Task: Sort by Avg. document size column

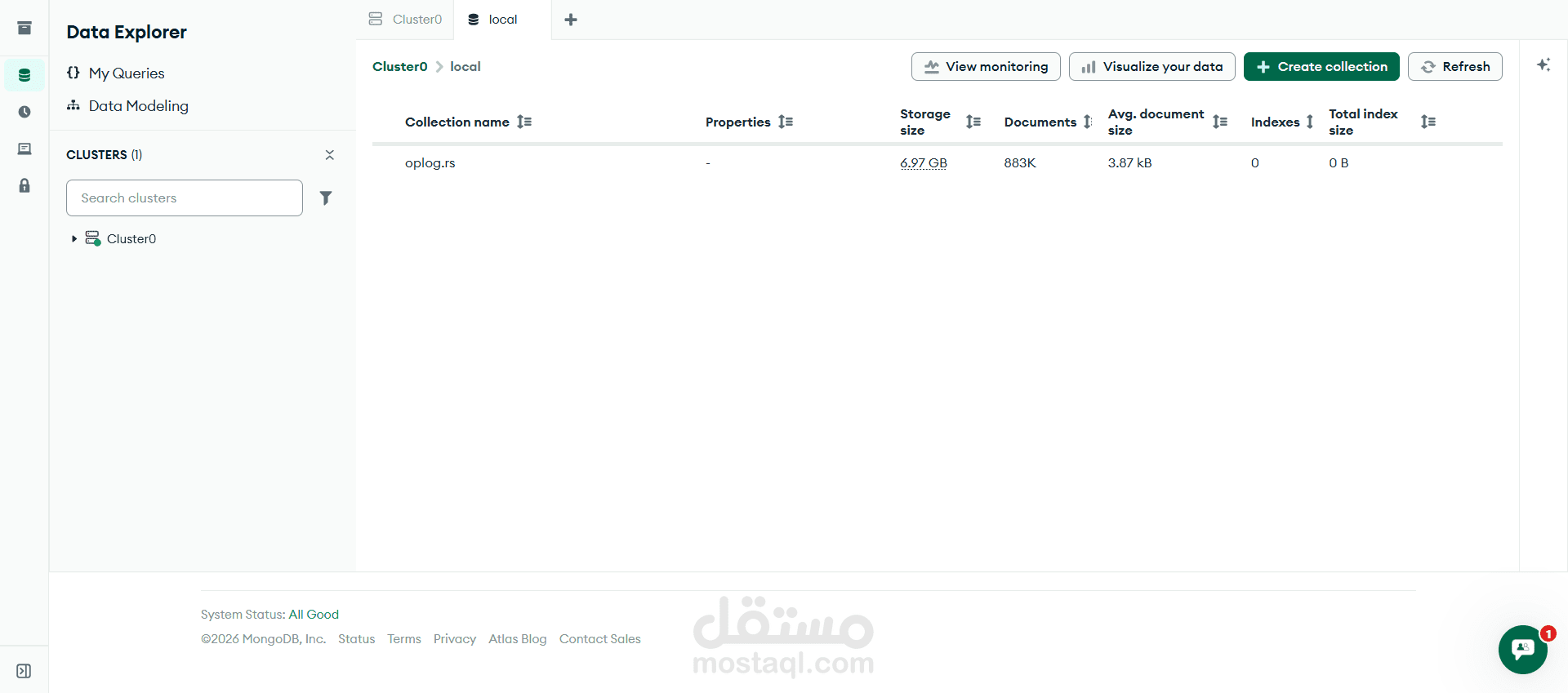Action: tap(1220, 122)
